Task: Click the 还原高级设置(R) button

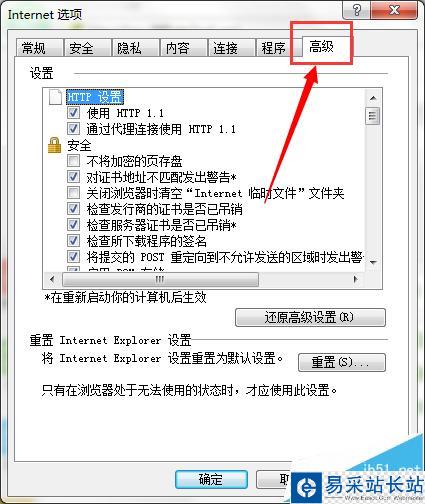Action: tap(310, 317)
